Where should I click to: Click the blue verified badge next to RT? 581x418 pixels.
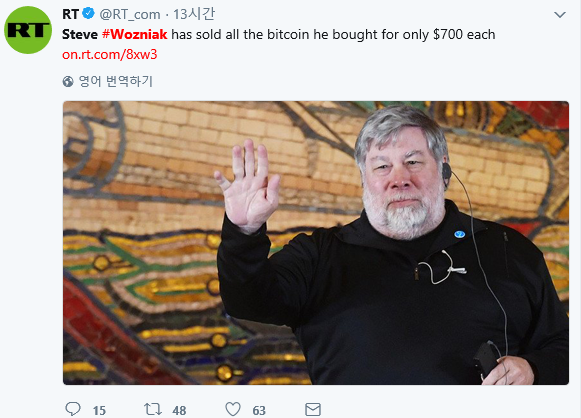pos(88,14)
